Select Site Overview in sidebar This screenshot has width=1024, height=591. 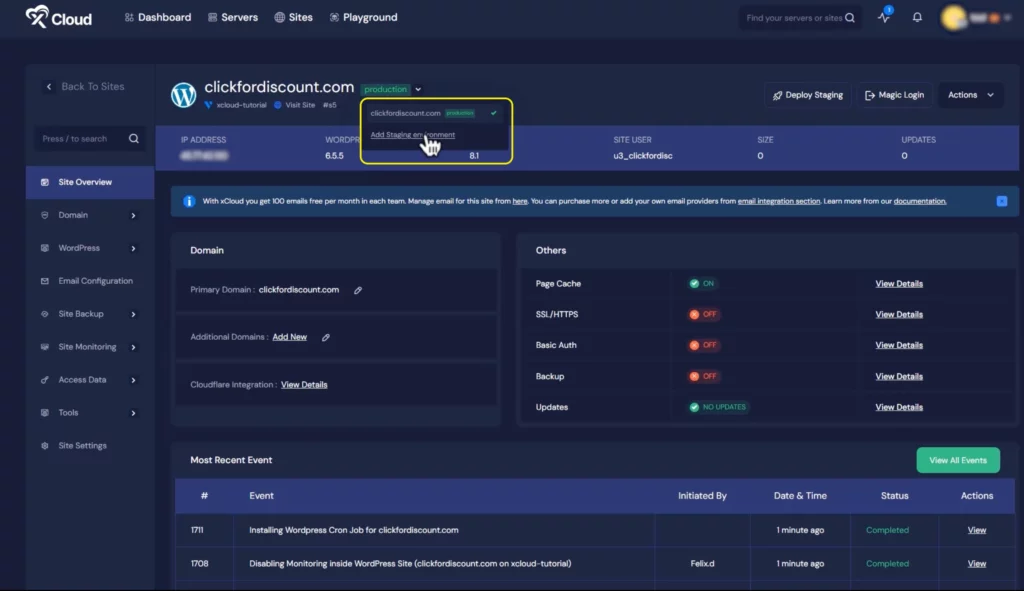click(x=90, y=182)
